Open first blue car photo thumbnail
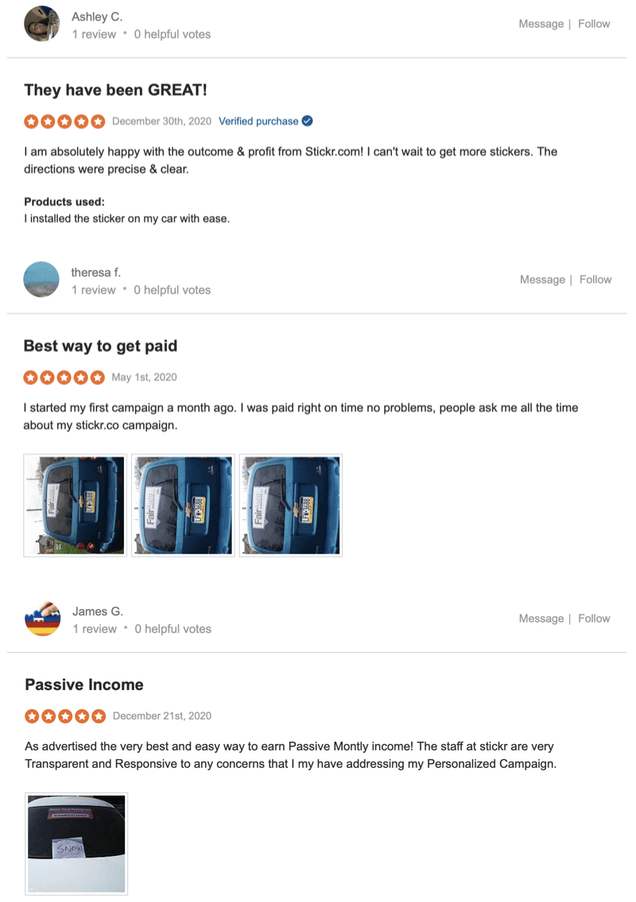 coord(75,505)
